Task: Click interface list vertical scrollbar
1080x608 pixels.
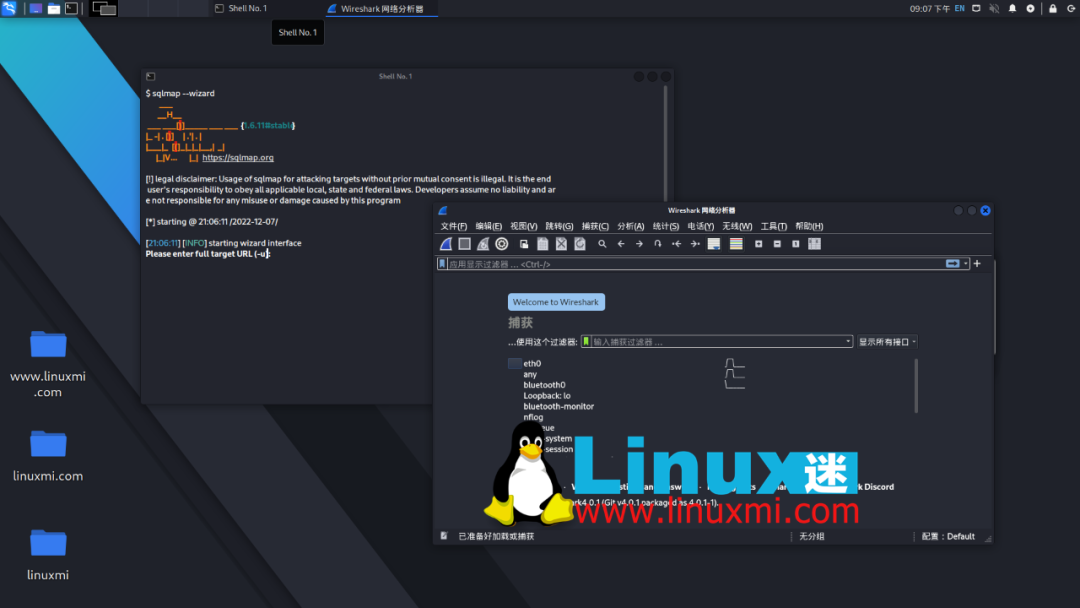Action: click(916, 386)
